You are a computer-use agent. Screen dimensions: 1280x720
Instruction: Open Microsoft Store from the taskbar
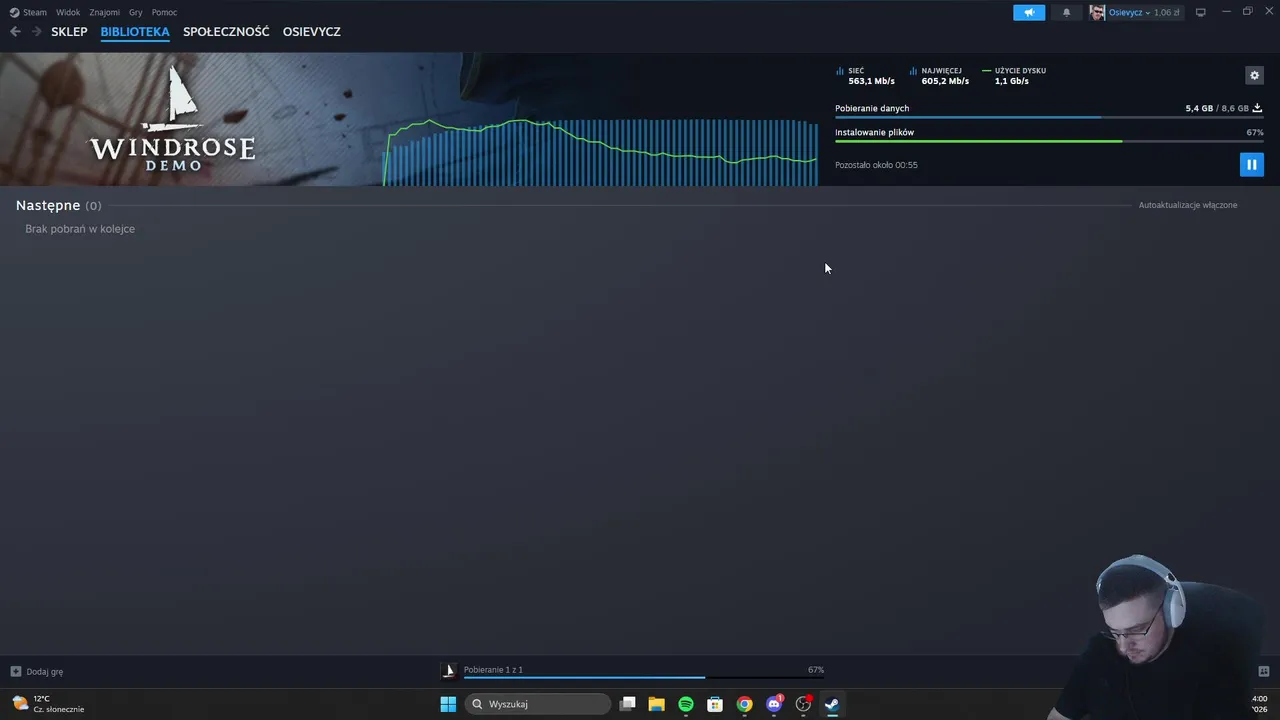(x=715, y=704)
